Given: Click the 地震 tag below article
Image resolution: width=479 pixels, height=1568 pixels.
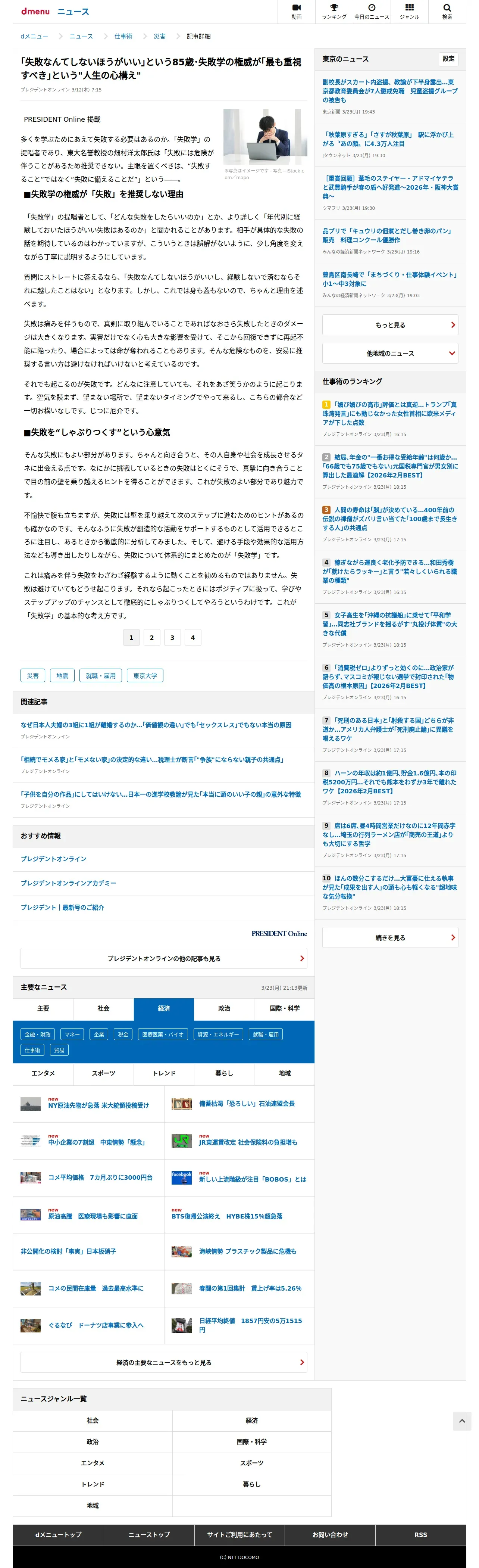Looking at the screenshot, I should pyautogui.click(x=62, y=676).
